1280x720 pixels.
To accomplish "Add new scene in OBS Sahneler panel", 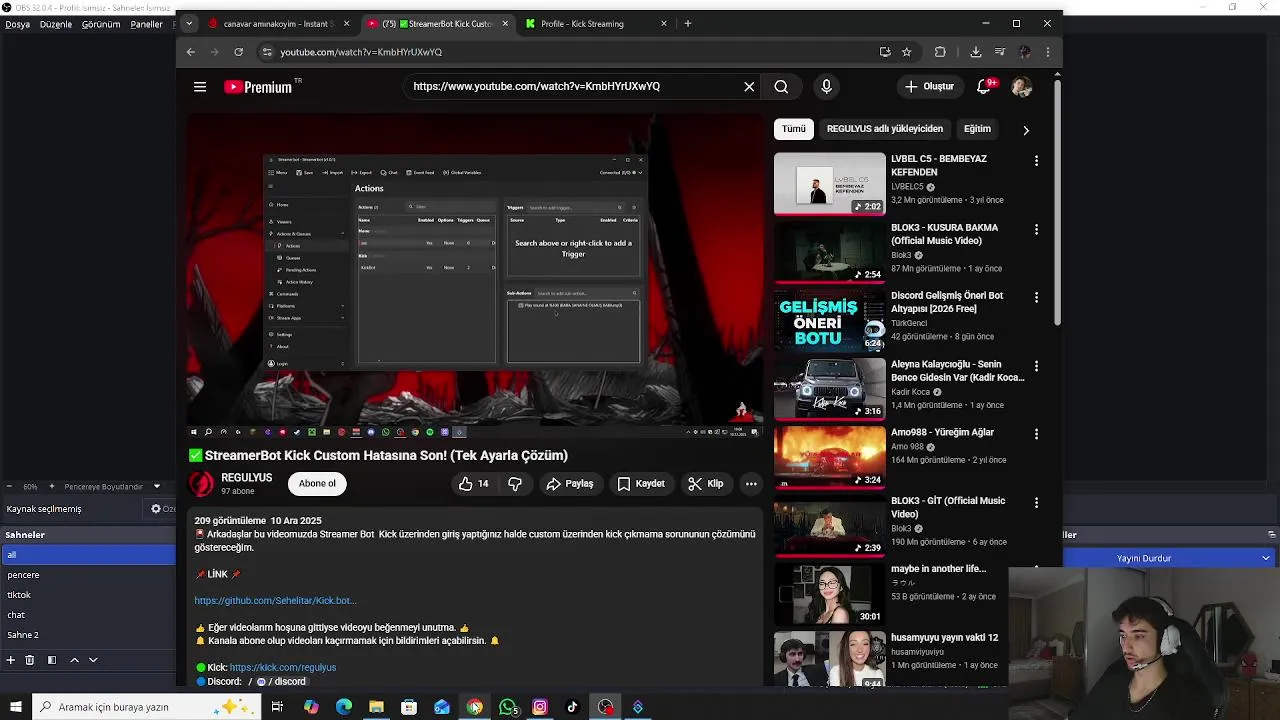I will (10, 660).
